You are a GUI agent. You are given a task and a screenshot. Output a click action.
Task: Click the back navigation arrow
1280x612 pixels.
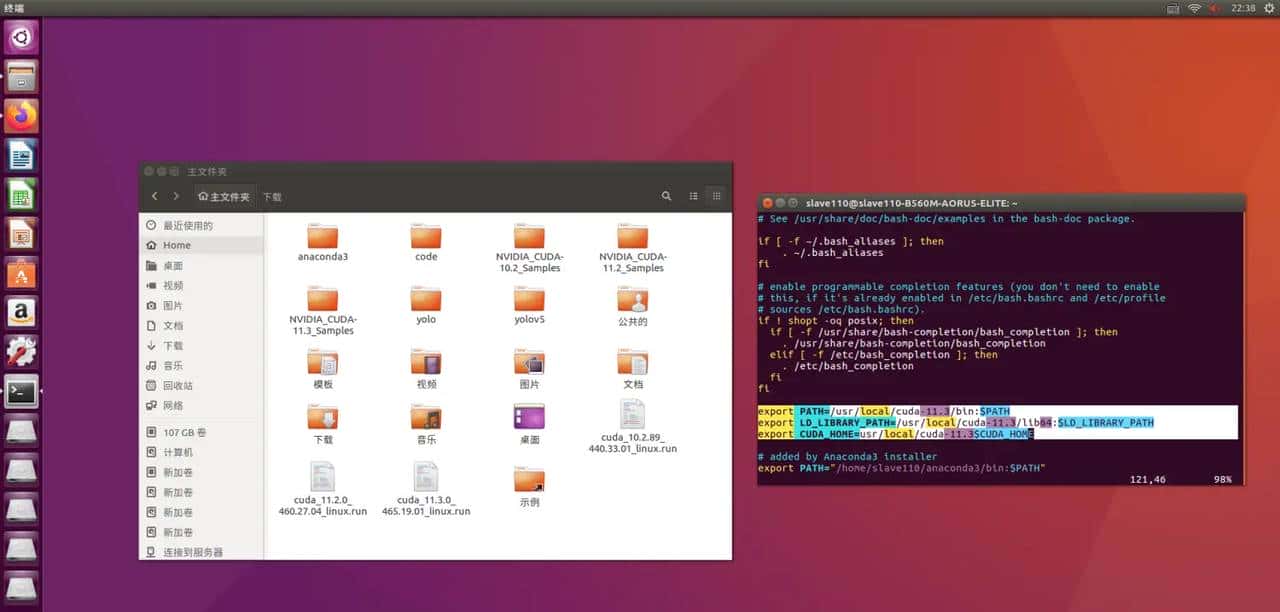point(153,196)
